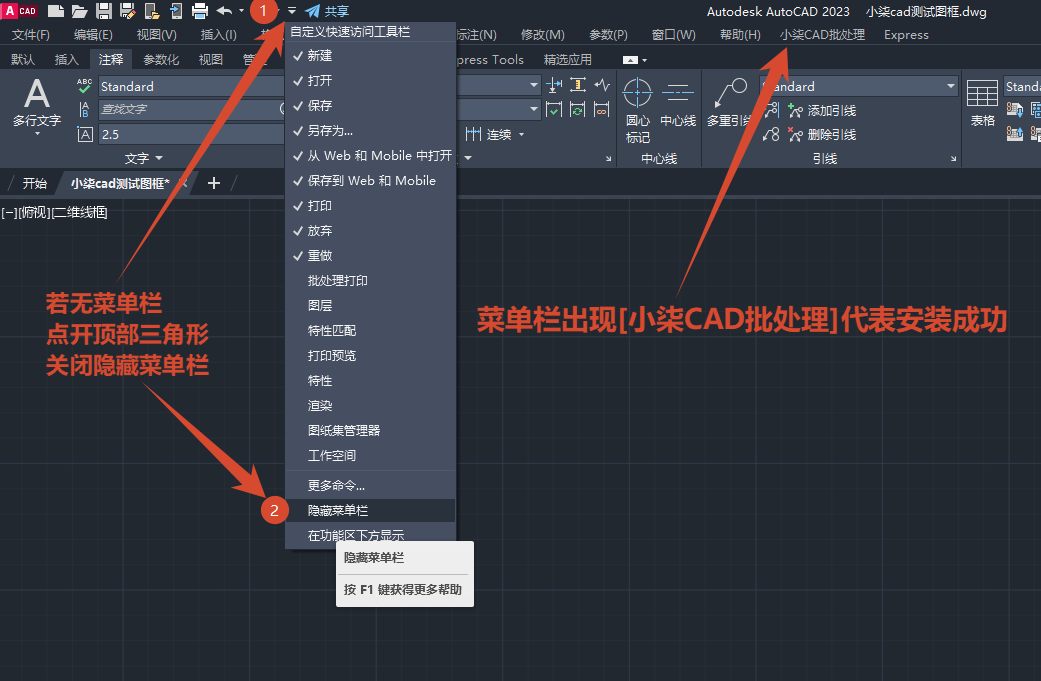The width and height of the screenshot is (1041, 681).
Task: Click the New drawing icon in quick access toolbar
Action: pos(56,11)
